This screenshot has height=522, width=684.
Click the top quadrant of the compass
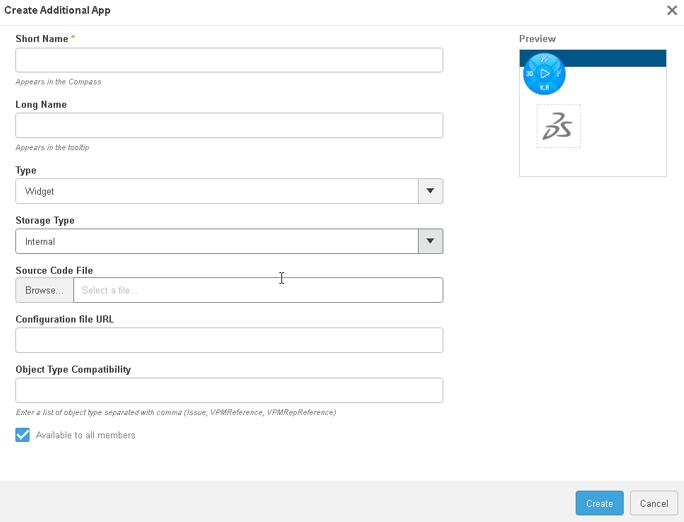[544, 59]
